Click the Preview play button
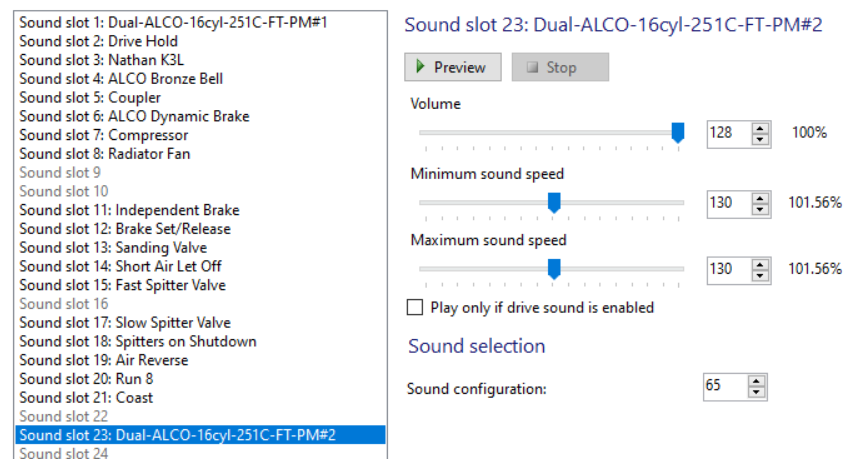The width and height of the screenshot is (855, 459). tap(451, 68)
